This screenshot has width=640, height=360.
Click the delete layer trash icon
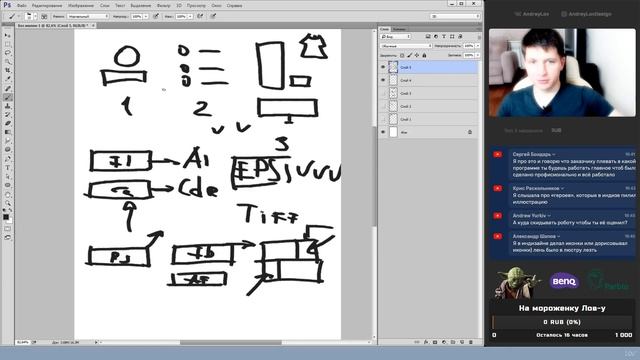(471, 342)
